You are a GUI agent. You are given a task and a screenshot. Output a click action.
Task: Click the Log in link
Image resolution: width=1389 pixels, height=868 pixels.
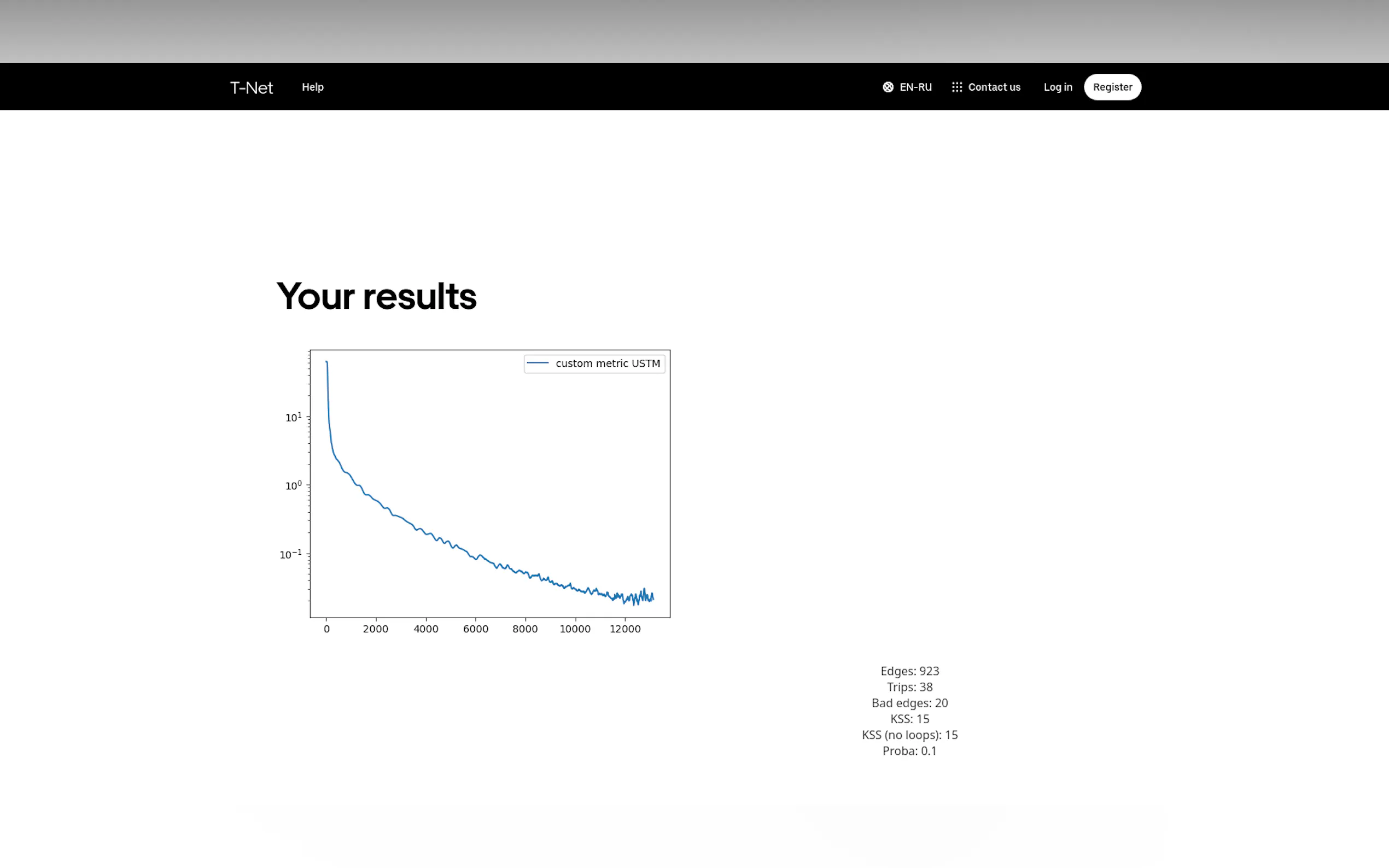1058,87
